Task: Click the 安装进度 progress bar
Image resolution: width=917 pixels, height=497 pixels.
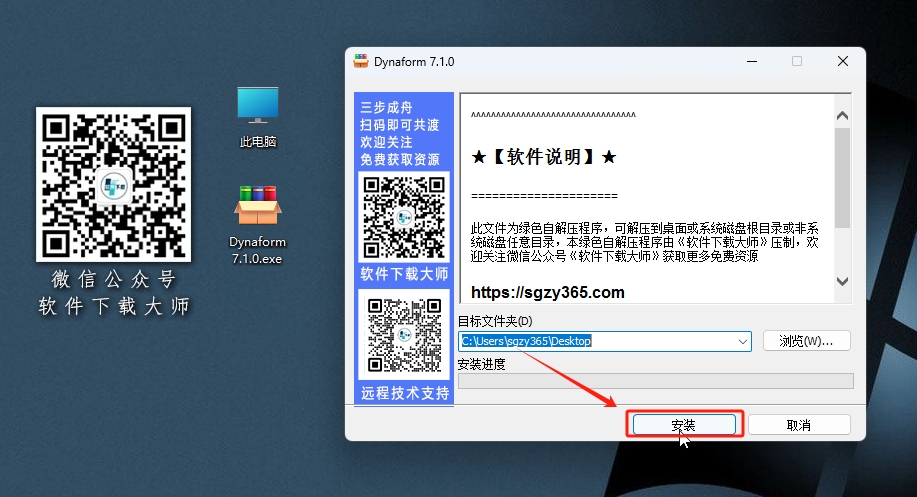Action: point(656,381)
